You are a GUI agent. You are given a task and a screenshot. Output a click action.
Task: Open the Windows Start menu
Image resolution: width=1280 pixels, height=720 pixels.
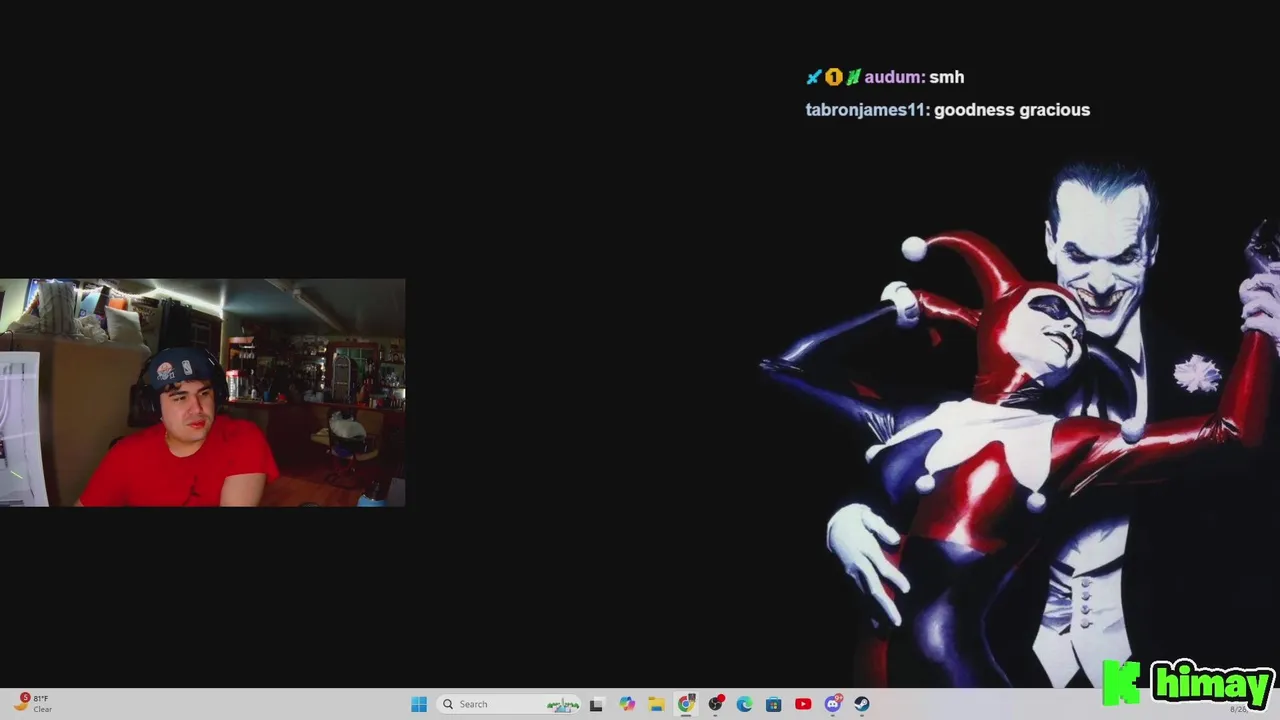(x=419, y=704)
